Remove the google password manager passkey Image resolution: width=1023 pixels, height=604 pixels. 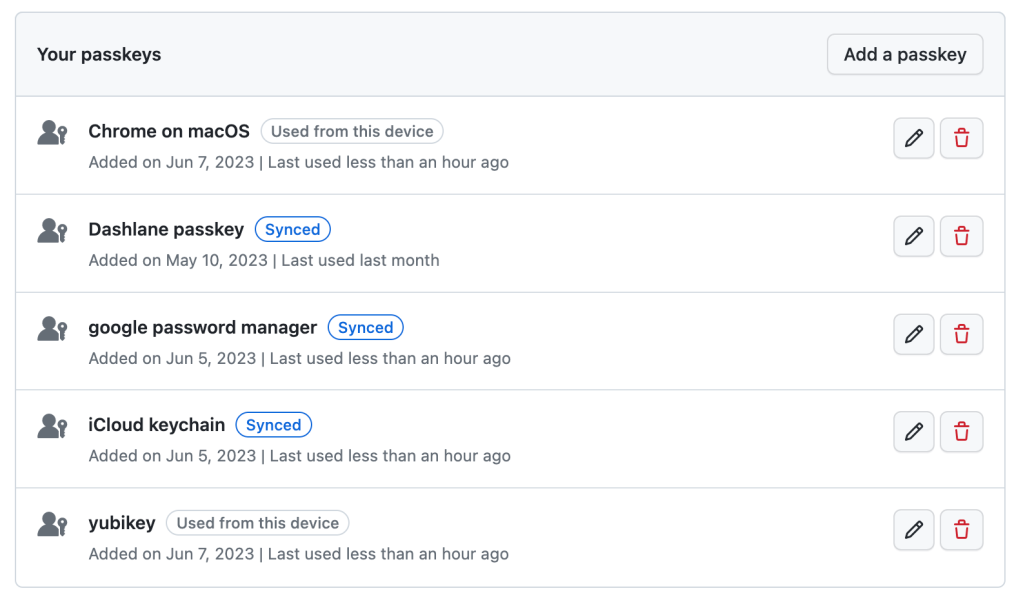[x=961, y=334]
